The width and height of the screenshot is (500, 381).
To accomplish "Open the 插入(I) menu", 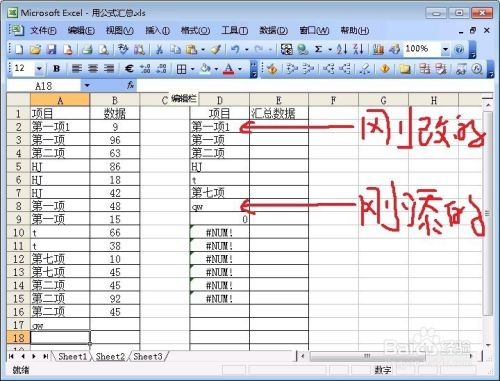I will (x=157, y=31).
